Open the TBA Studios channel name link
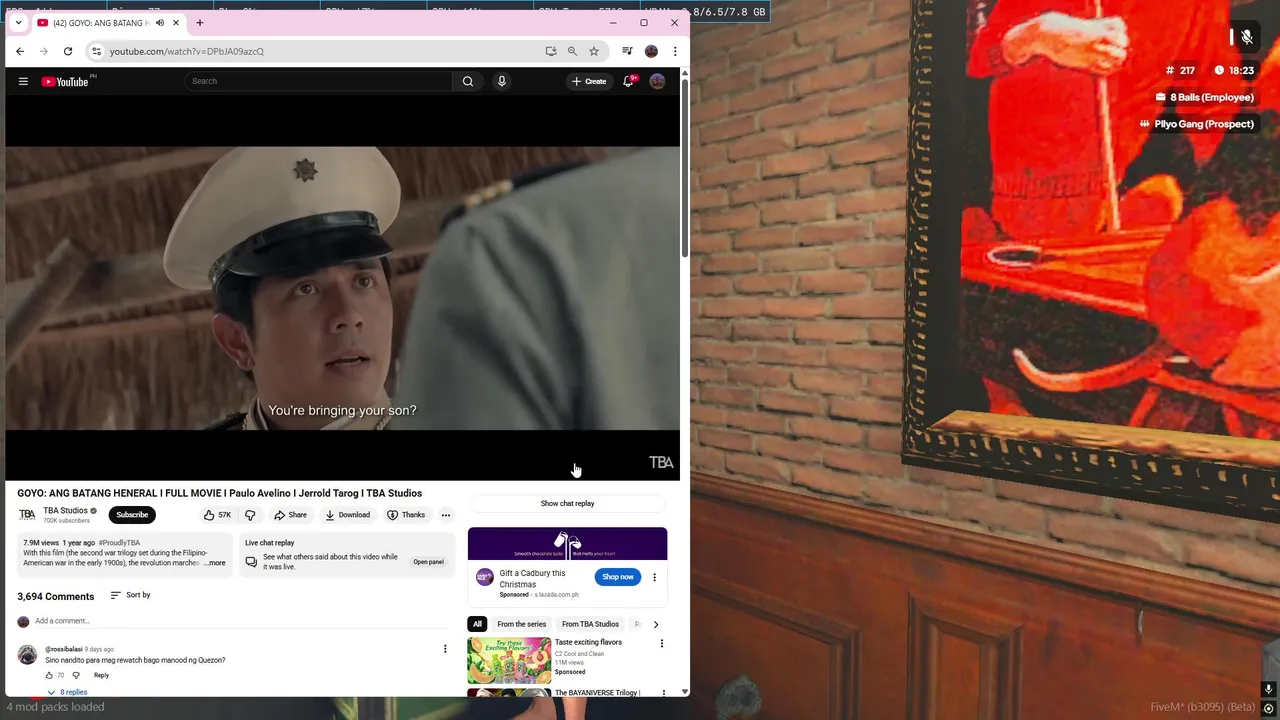Image resolution: width=1280 pixels, height=720 pixels. [x=65, y=511]
